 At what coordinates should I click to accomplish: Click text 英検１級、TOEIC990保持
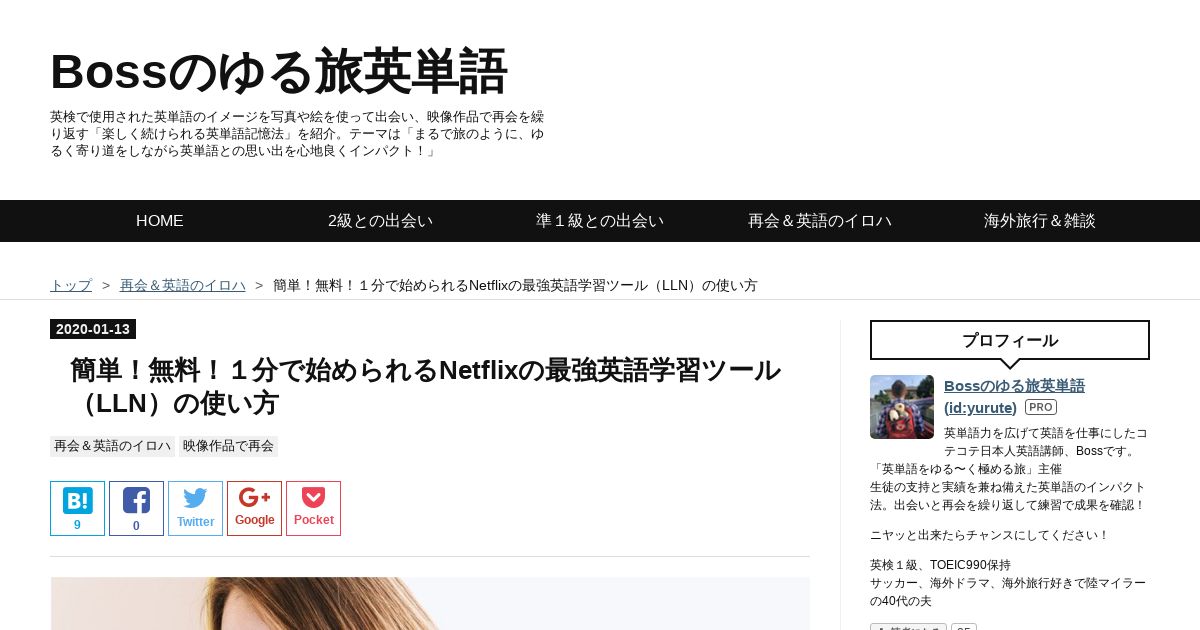click(x=940, y=565)
